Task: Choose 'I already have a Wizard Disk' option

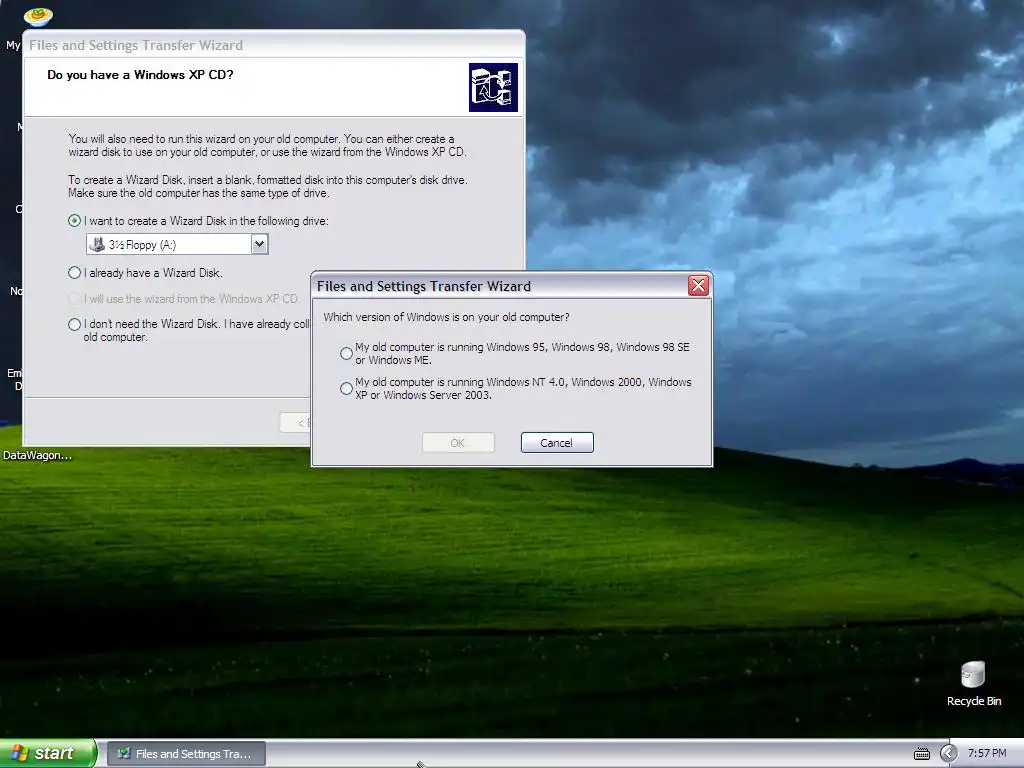Action: click(74, 272)
